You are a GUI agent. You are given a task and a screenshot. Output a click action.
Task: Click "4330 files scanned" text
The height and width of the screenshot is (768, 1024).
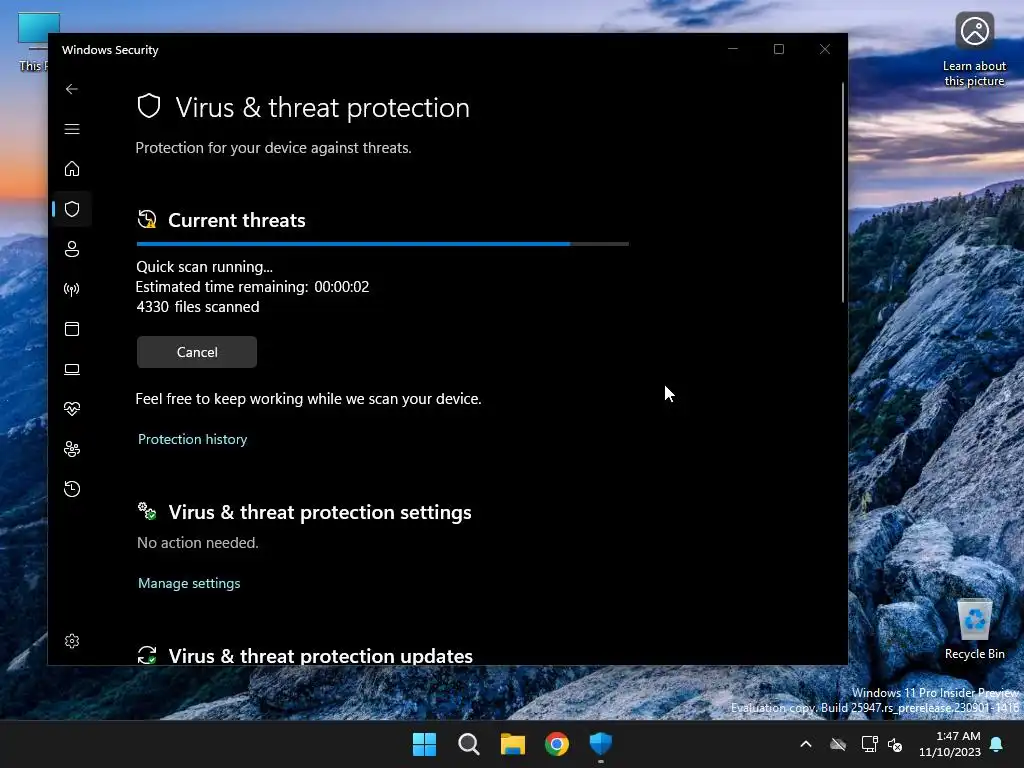coord(198,307)
